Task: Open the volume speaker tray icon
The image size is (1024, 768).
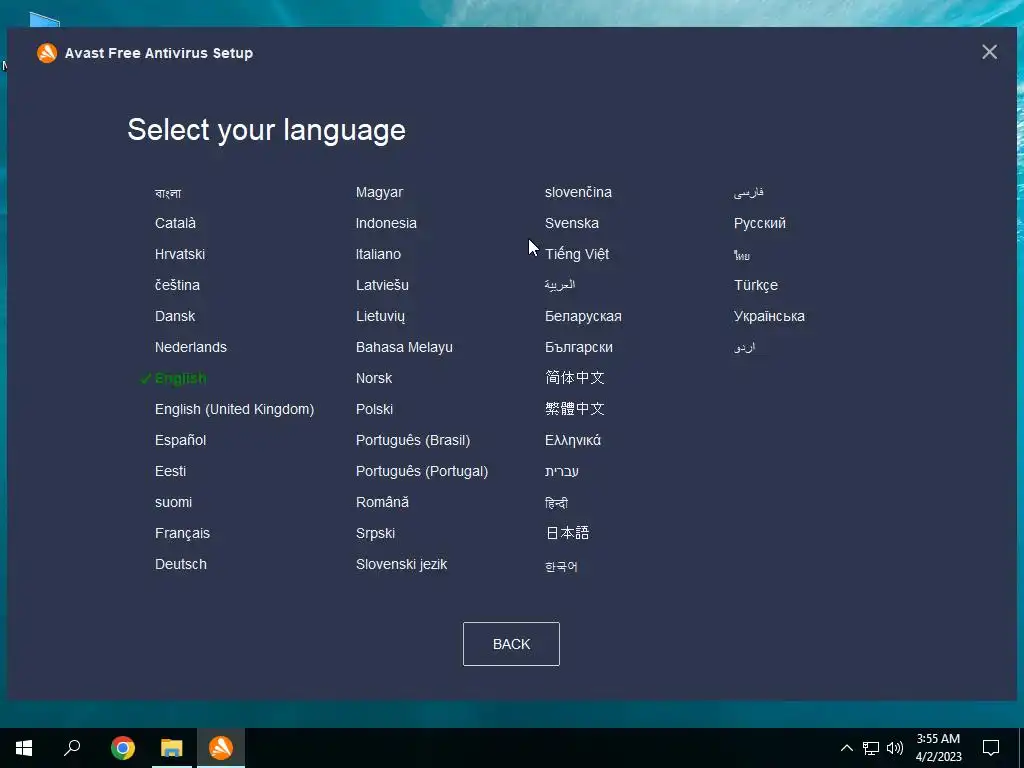Action: coord(895,748)
